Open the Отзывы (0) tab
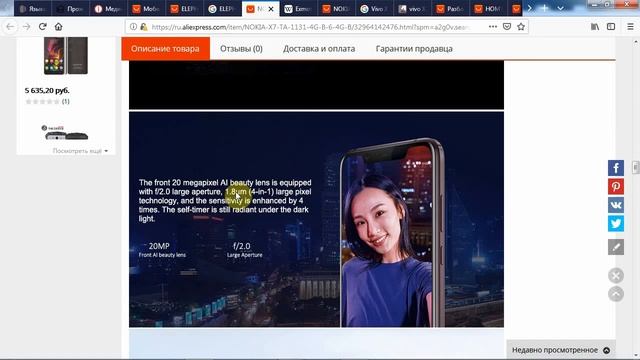 tap(241, 49)
